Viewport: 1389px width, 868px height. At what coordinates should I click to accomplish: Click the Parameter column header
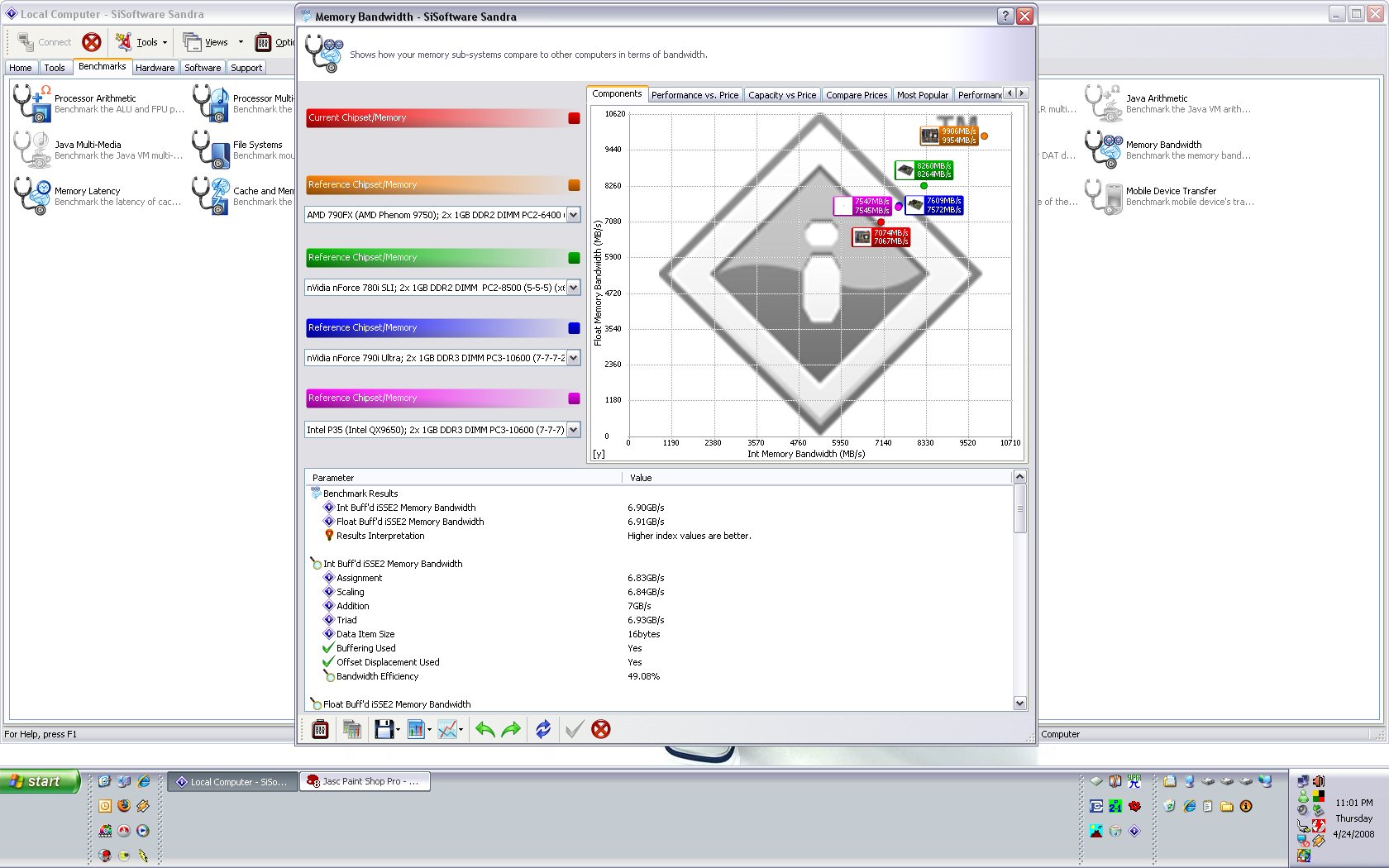point(463,478)
